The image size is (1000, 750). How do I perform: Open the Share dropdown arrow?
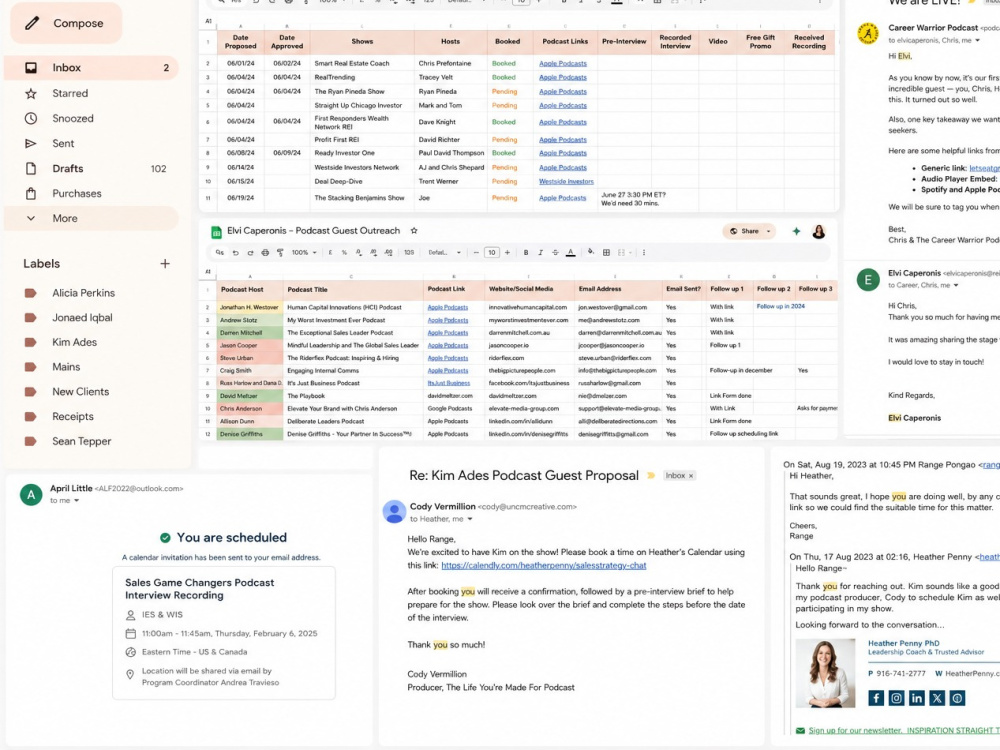[768, 231]
